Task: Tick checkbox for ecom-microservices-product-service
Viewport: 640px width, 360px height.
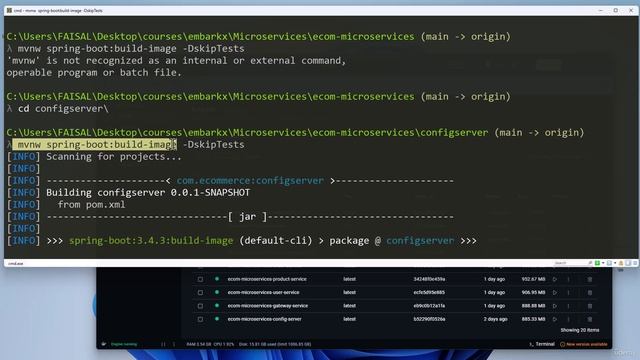Action: 200,279
